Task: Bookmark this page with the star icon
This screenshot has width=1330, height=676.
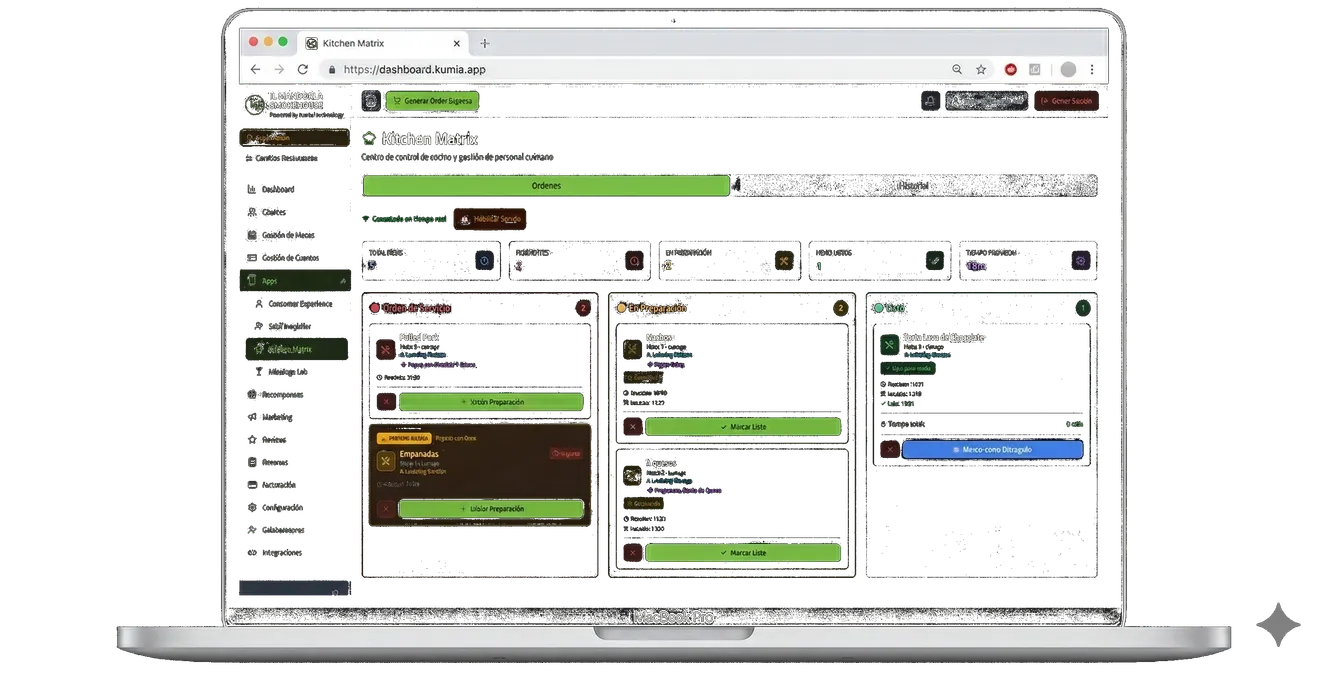Action: [981, 70]
